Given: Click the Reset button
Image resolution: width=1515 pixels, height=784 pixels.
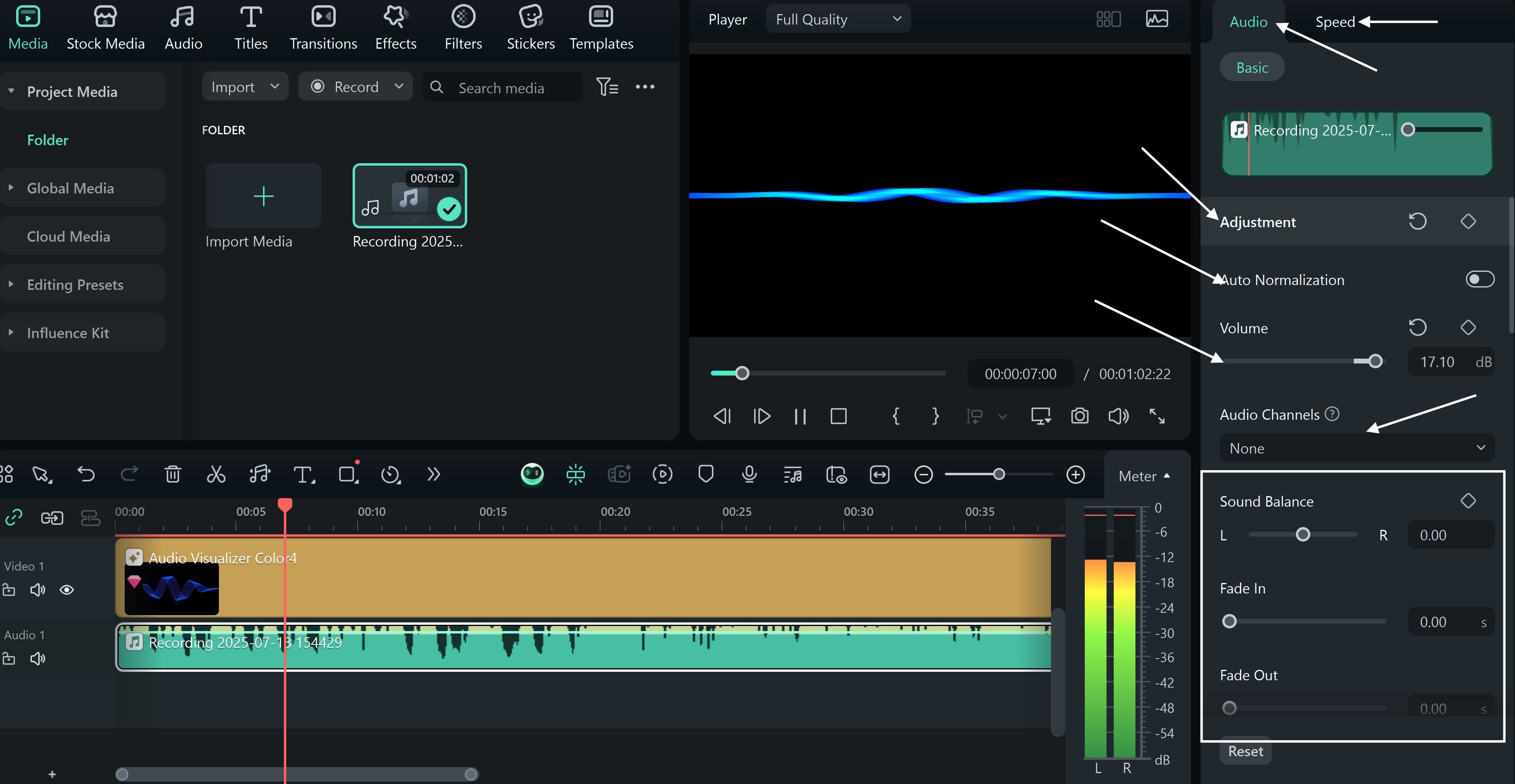Looking at the screenshot, I should (1245, 752).
